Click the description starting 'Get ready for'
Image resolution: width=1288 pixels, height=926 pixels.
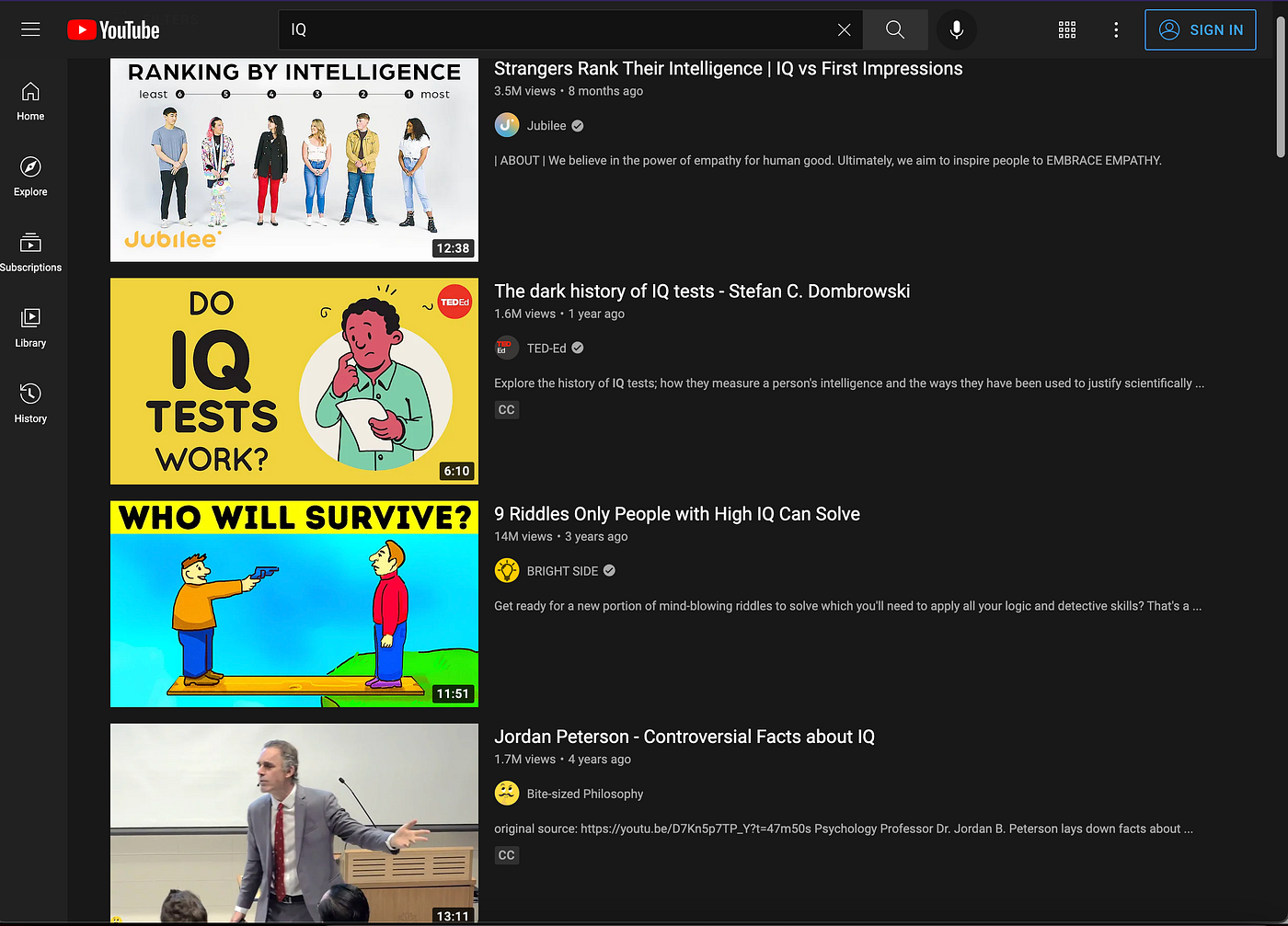pyautogui.click(x=848, y=606)
